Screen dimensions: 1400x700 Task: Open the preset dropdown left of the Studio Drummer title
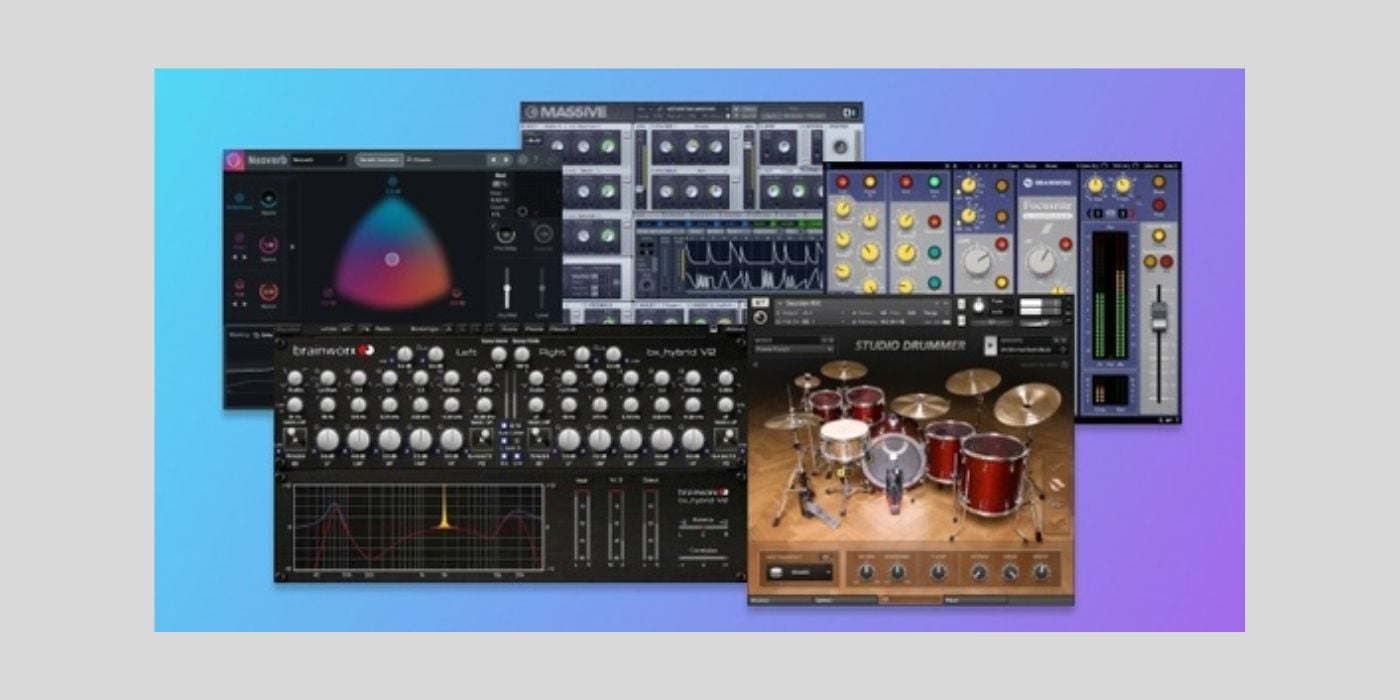coord(795,347)
